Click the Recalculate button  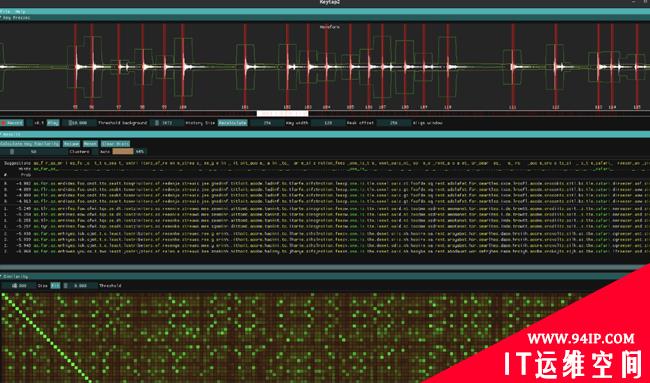click(233, 123)
